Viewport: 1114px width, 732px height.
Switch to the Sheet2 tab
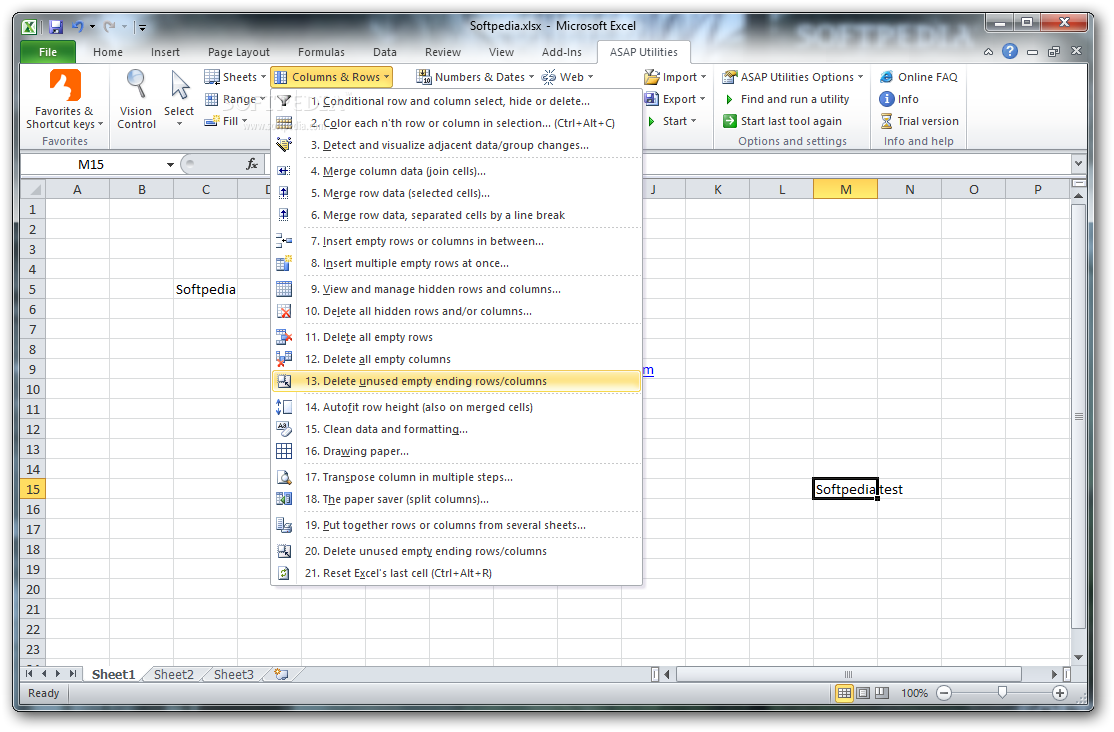click(x=173, y=674)
